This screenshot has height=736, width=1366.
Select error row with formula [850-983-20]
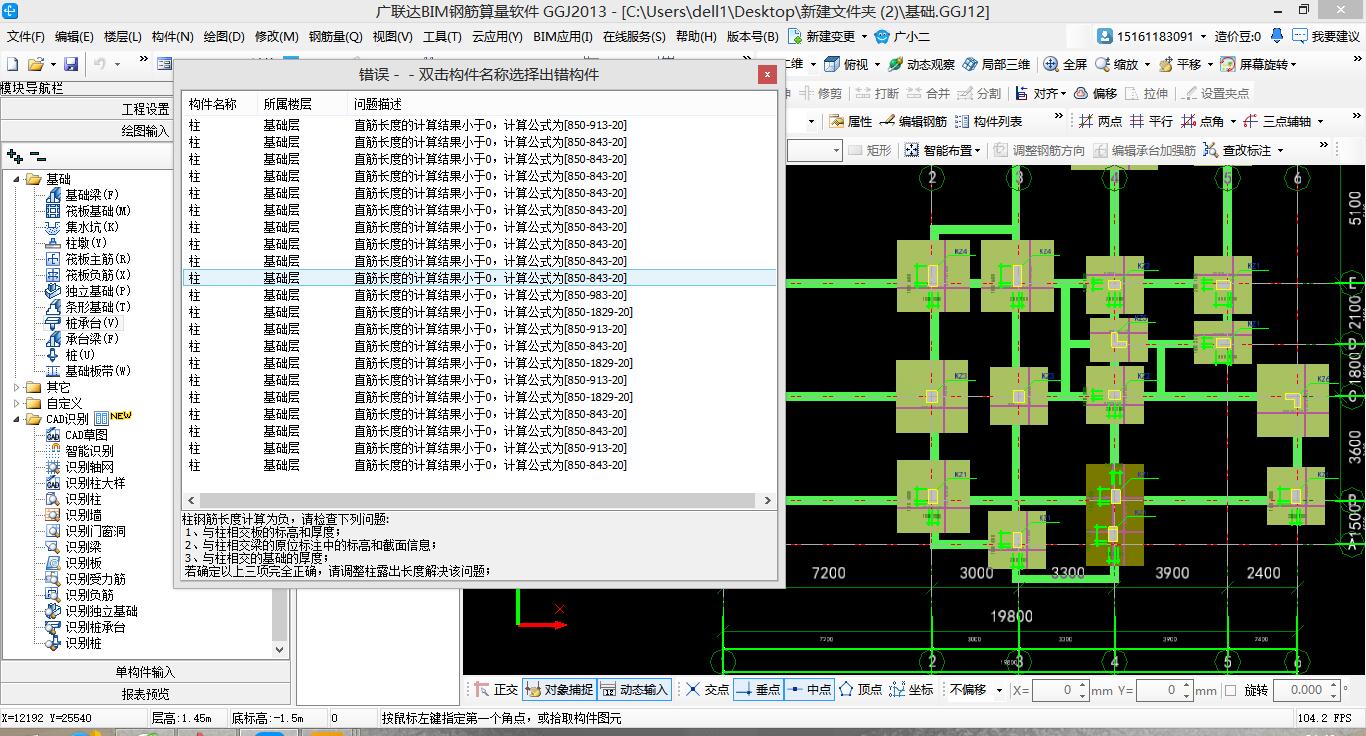[479, 295]
